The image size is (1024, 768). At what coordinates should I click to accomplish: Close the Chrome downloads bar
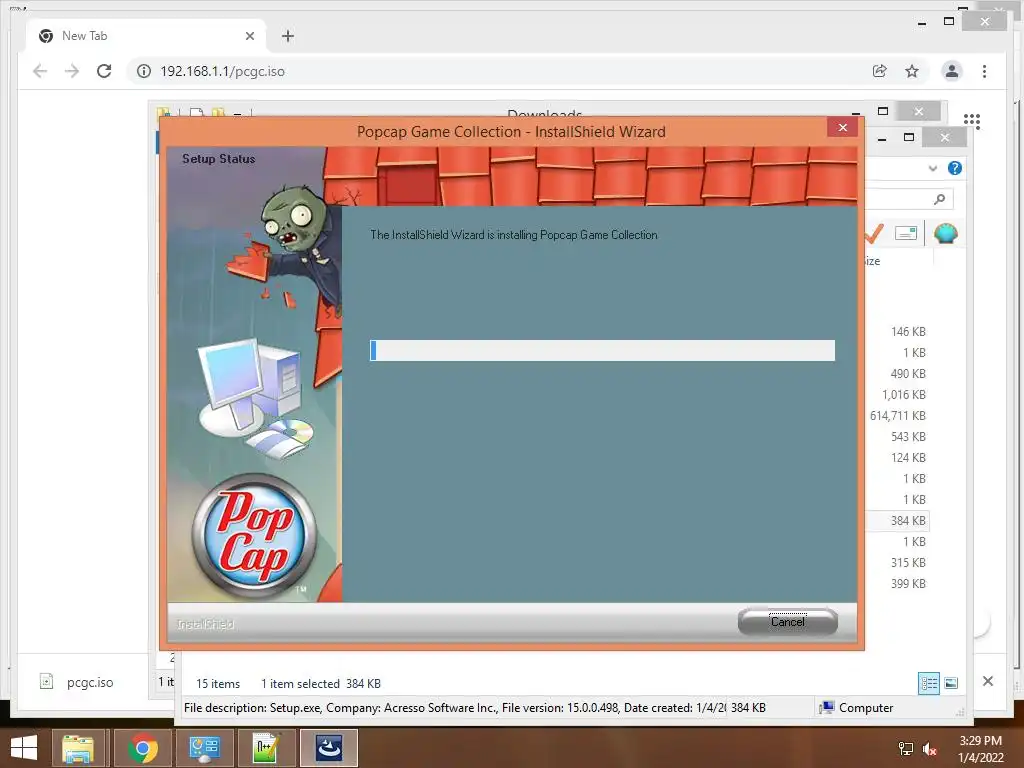click(988, 681)
